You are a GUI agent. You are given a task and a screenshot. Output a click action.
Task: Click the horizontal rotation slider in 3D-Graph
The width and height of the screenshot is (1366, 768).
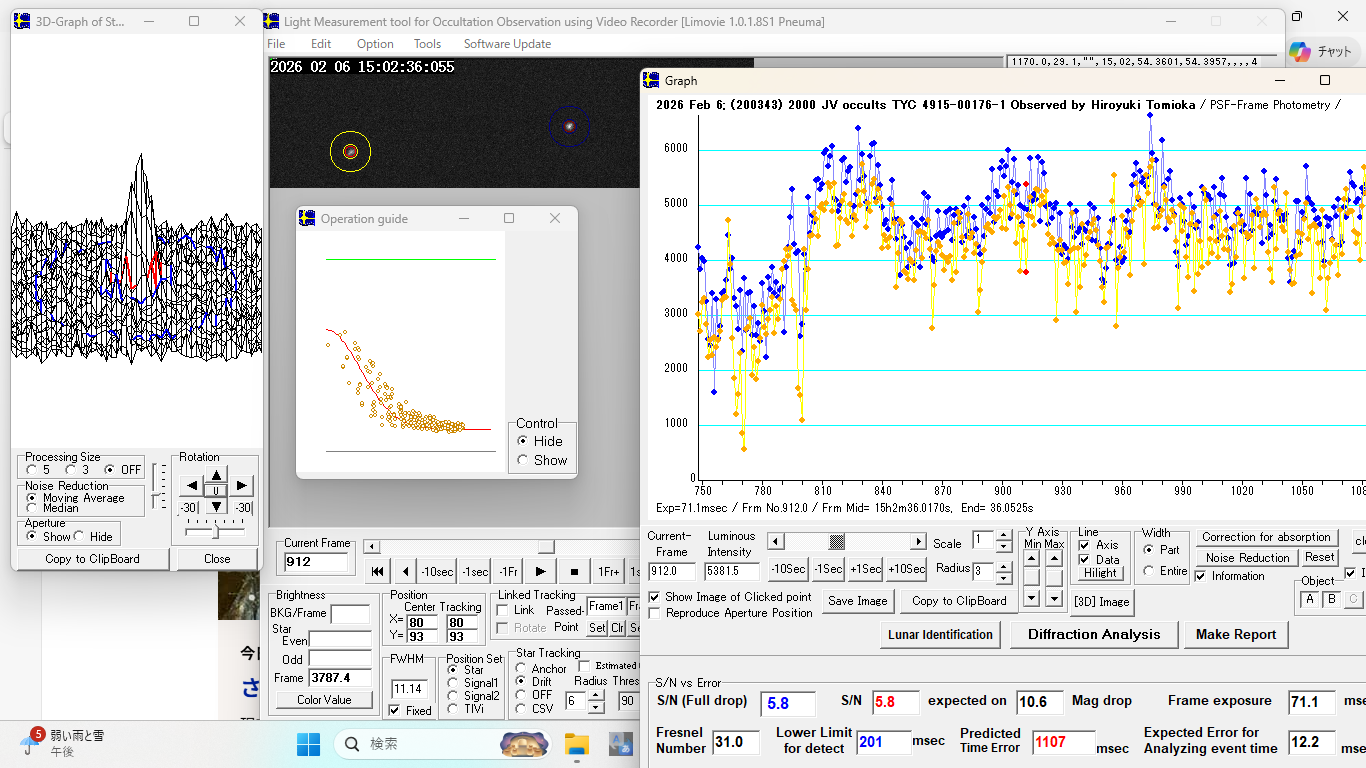[216, 532]
